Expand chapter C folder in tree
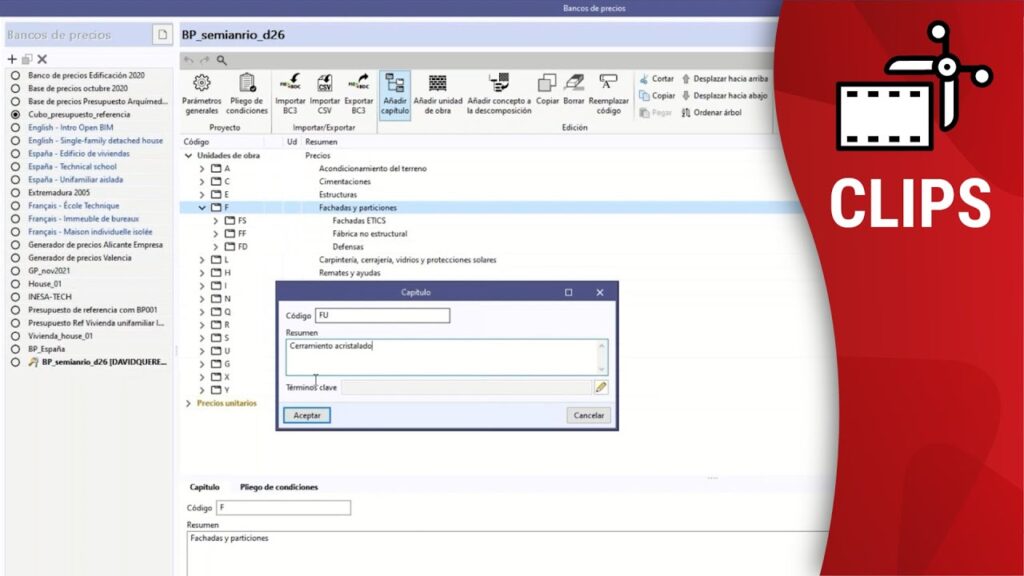 202,182
